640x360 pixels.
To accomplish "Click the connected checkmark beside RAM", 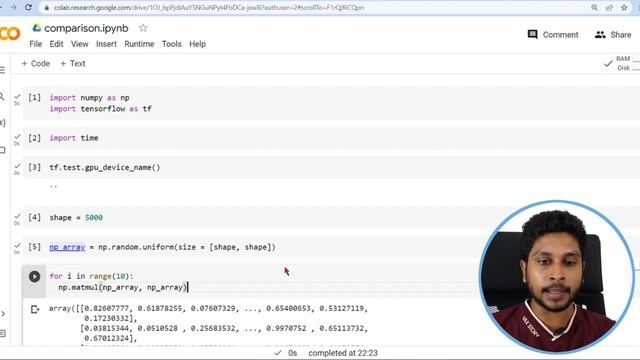I will [608, 64].
